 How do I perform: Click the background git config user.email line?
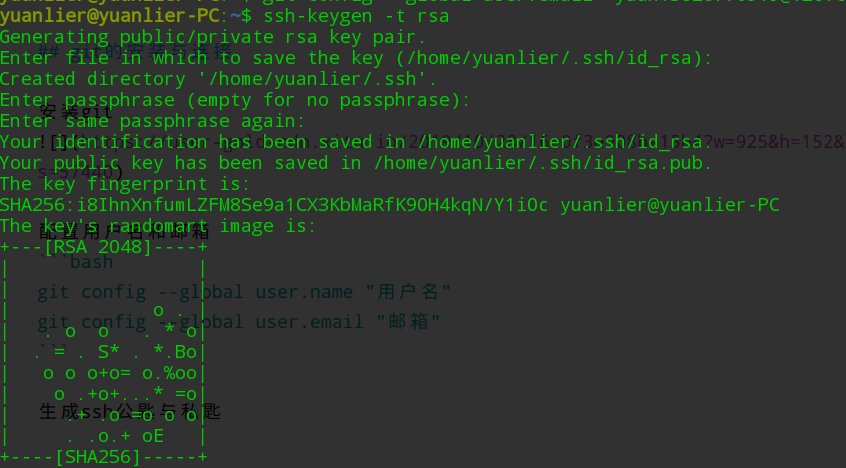238,322
